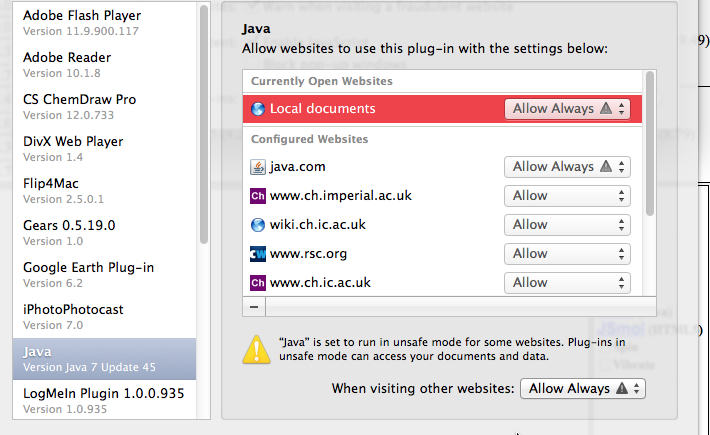Click the www.ch.imperial.ac.uk site icon

coord(258,196)
